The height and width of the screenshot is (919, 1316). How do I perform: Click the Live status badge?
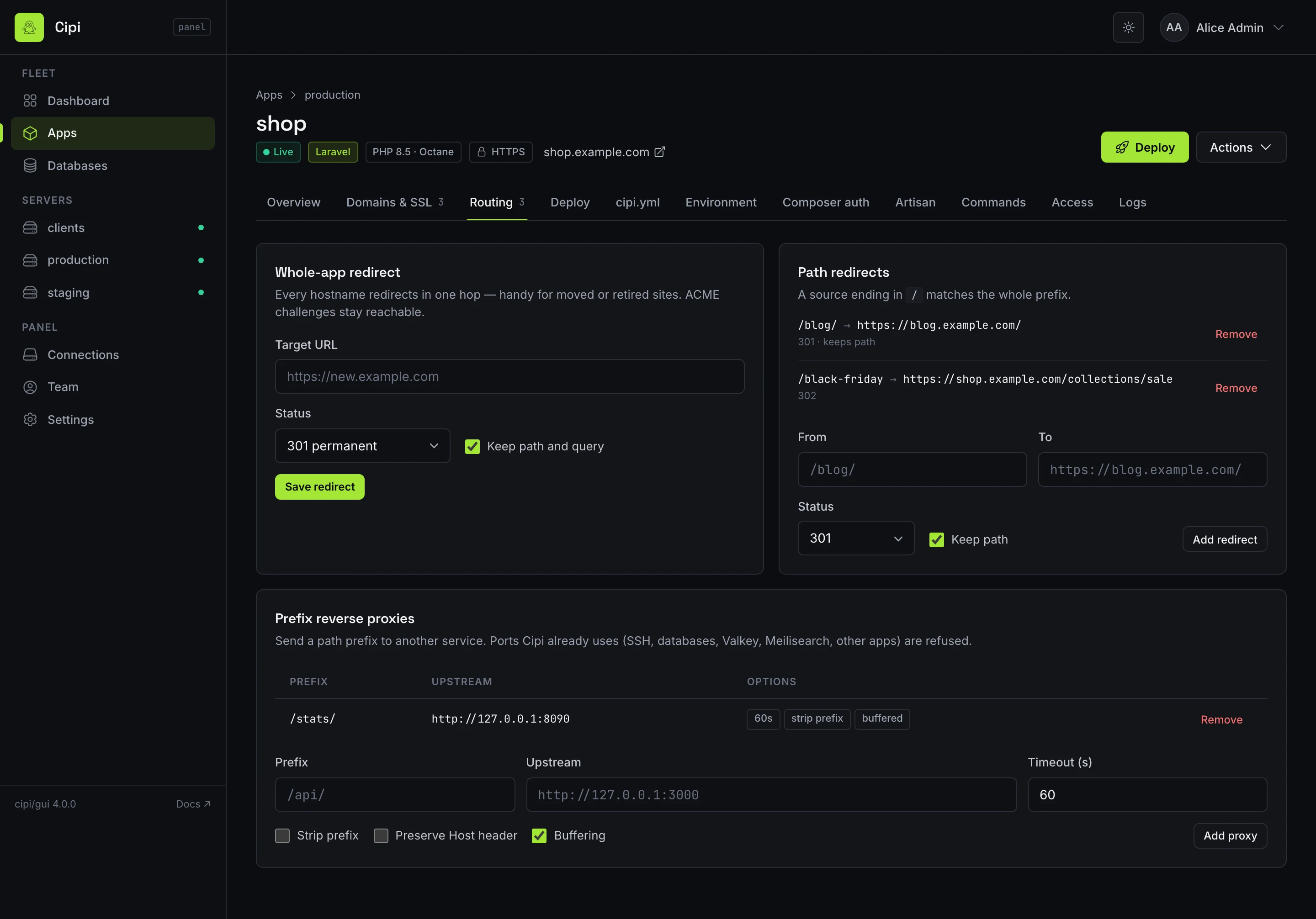278,152
